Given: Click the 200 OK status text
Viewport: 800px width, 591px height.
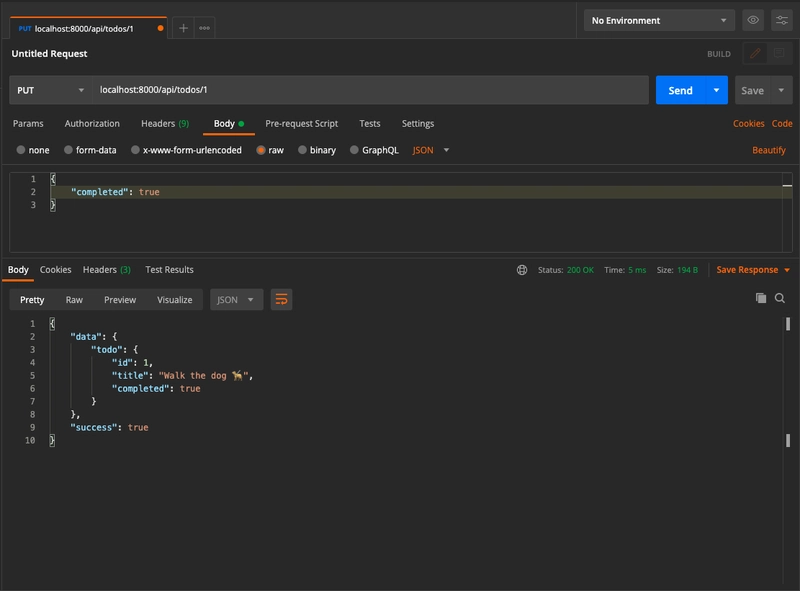Looking at the screenshot, I should click(x=580, y=270).
